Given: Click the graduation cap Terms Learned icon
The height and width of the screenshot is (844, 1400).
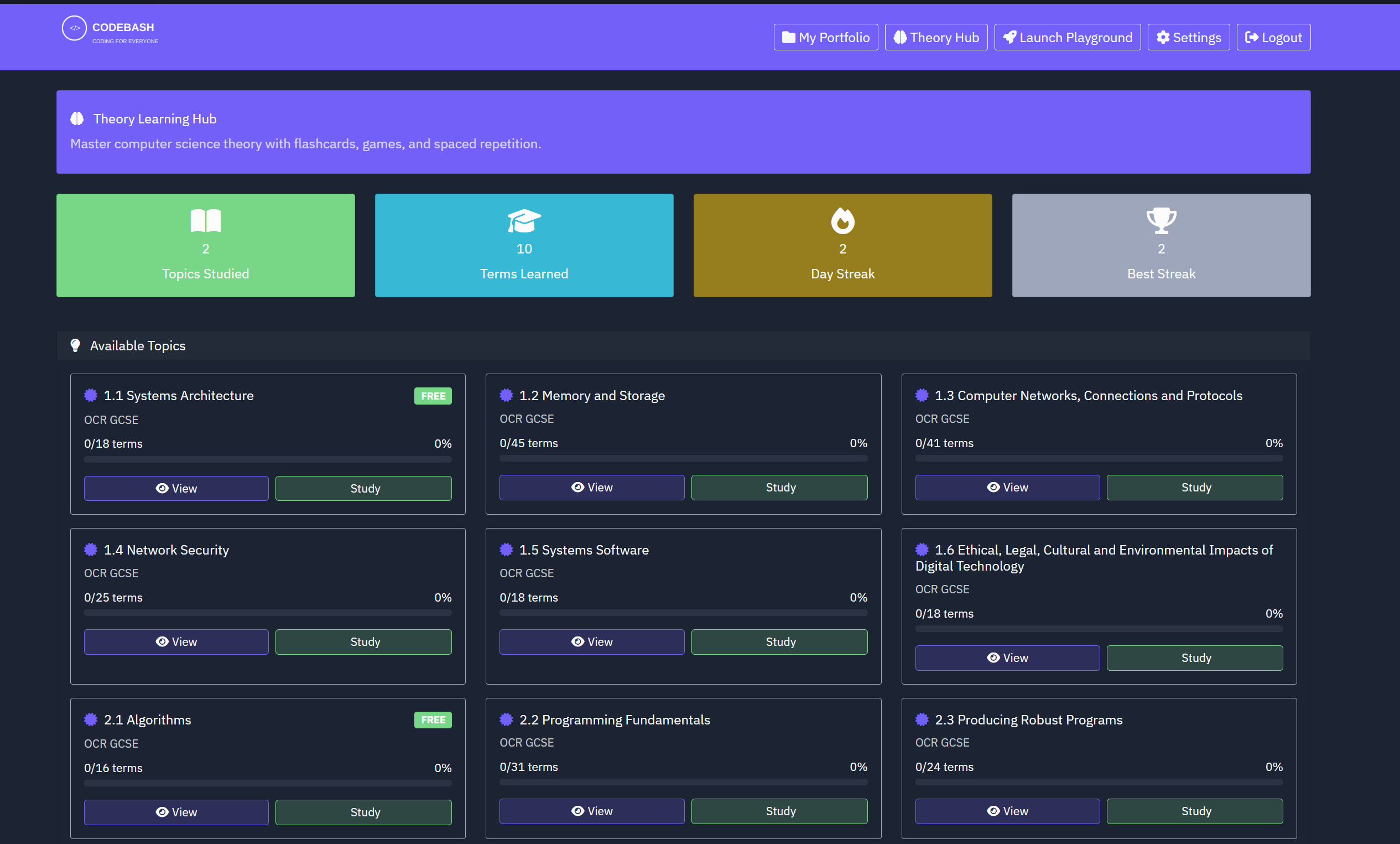Looking at the screenshot, I should pyautogui.click(x=523, y=220).
